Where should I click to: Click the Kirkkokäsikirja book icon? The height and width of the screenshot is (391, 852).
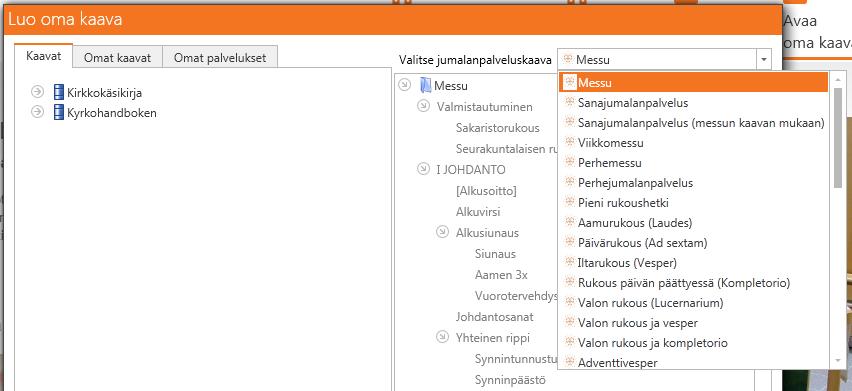pyautogui.click(x=59, y=92)
